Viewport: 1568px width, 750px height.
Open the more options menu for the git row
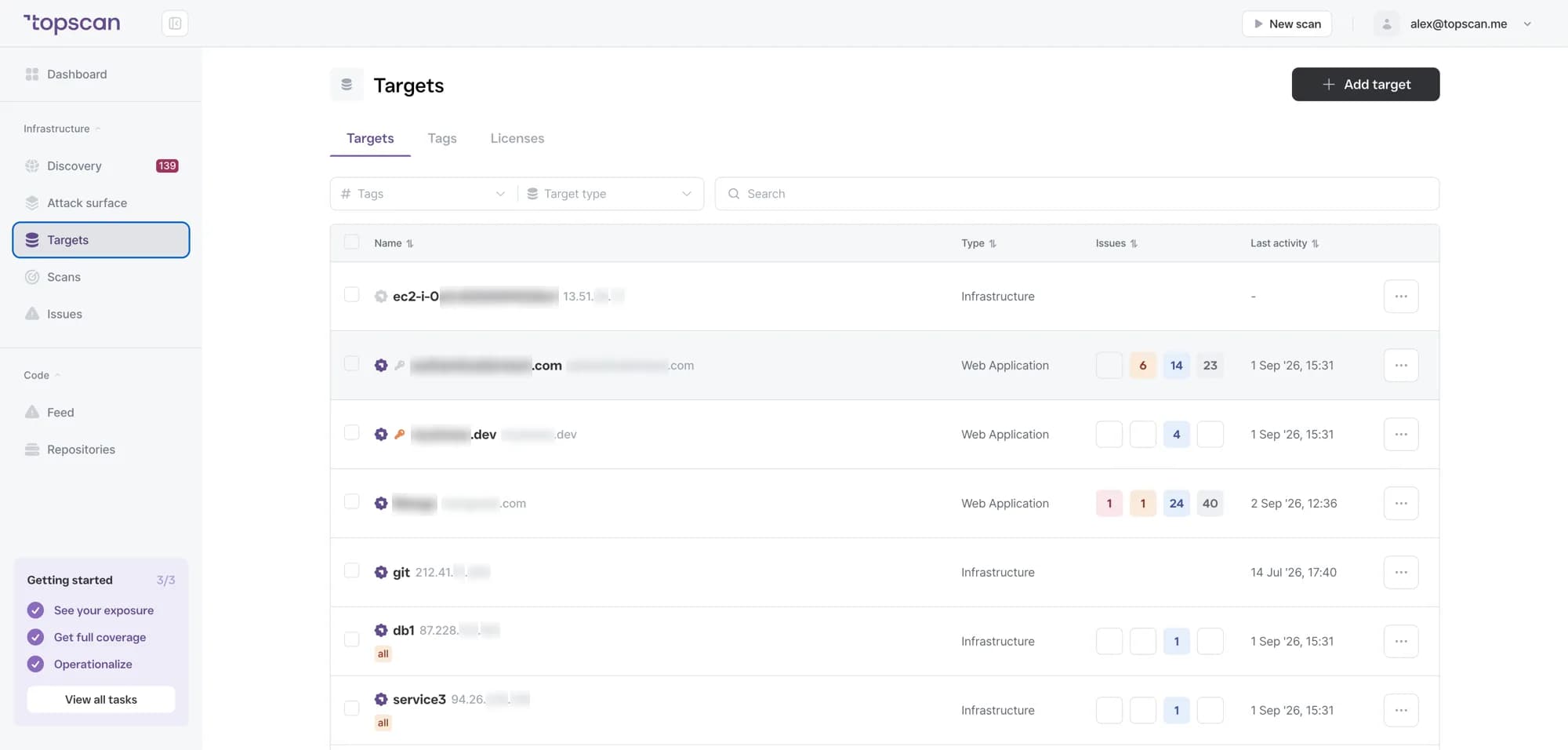point(1401,572)
